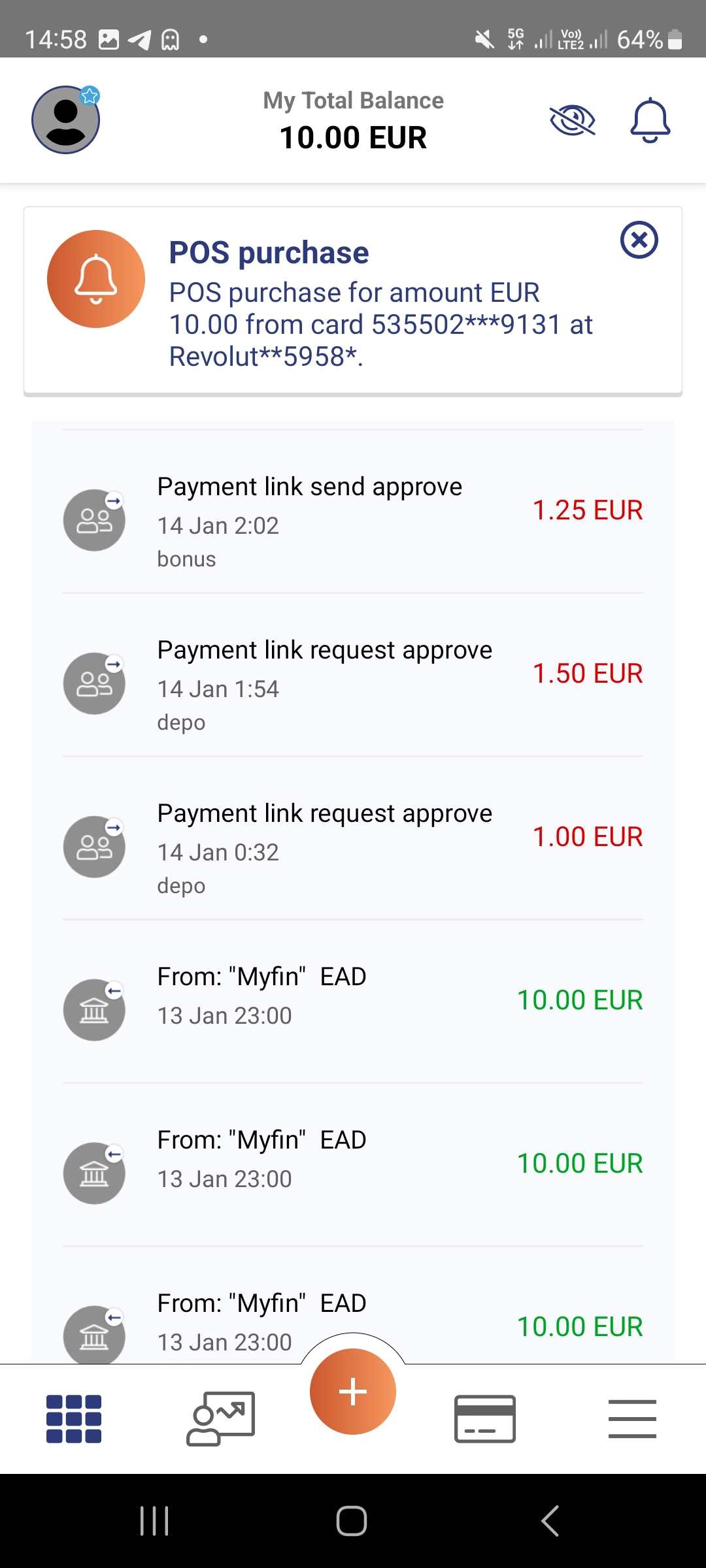The image size is (706, 1568).
Task: Tap the people icon on the bonus transaction
Action: tap(94, 520)
